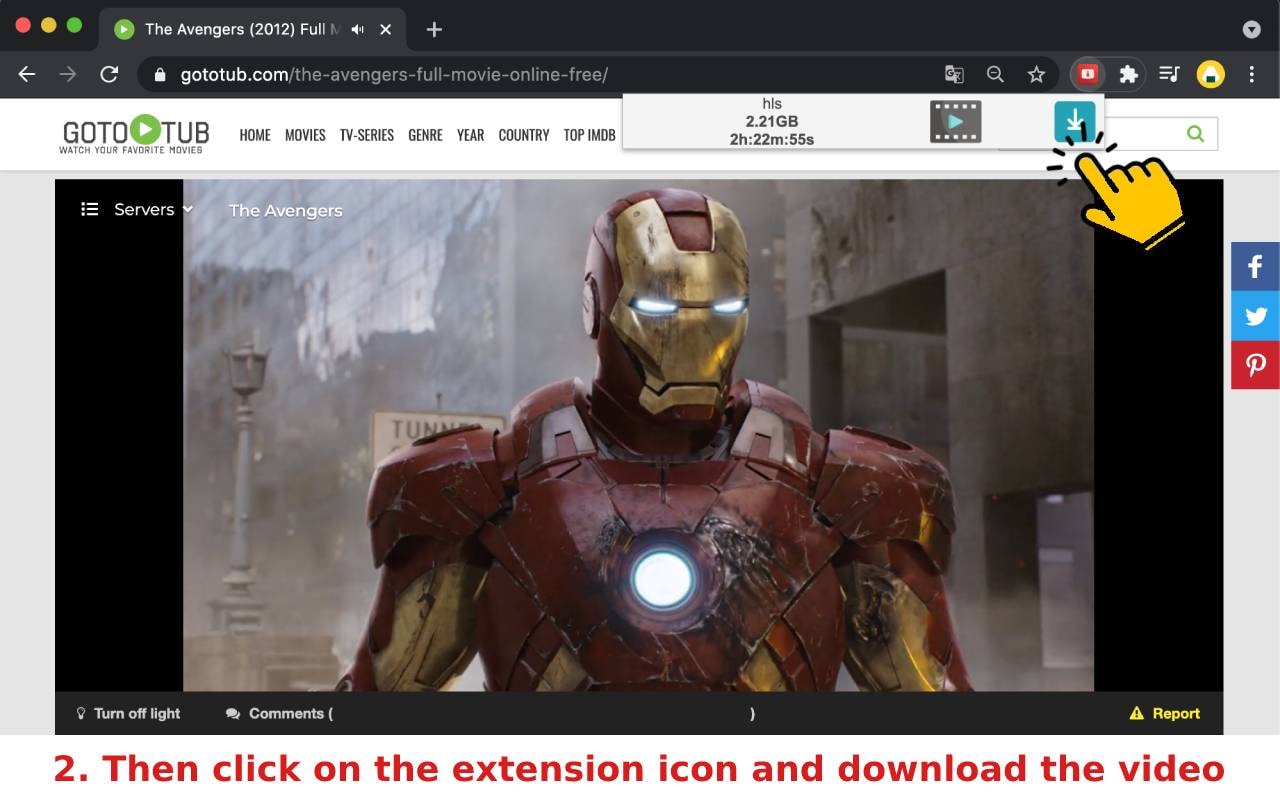Viewport: 1280px width, 800px height.
Task: Mute the tab audio speaker icon
Action: pos(358,29)
